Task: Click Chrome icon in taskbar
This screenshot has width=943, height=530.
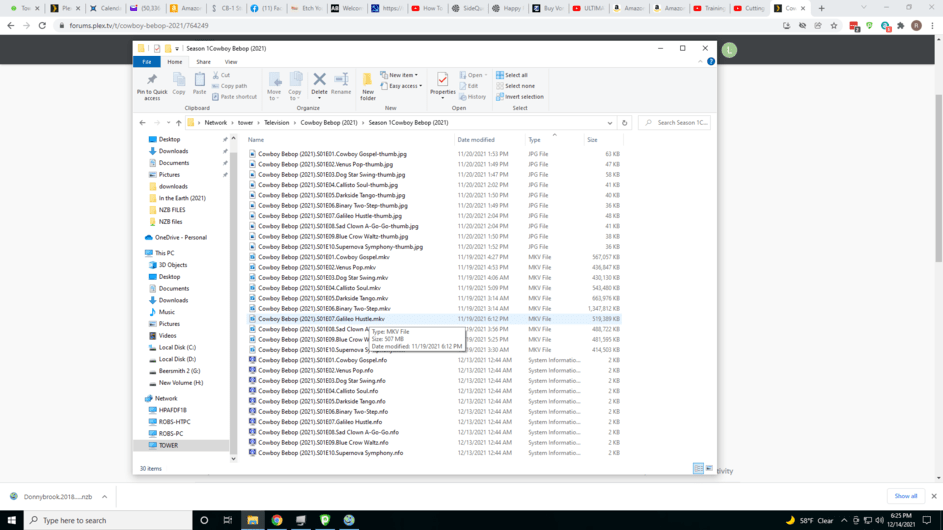Action: [277, 520]
